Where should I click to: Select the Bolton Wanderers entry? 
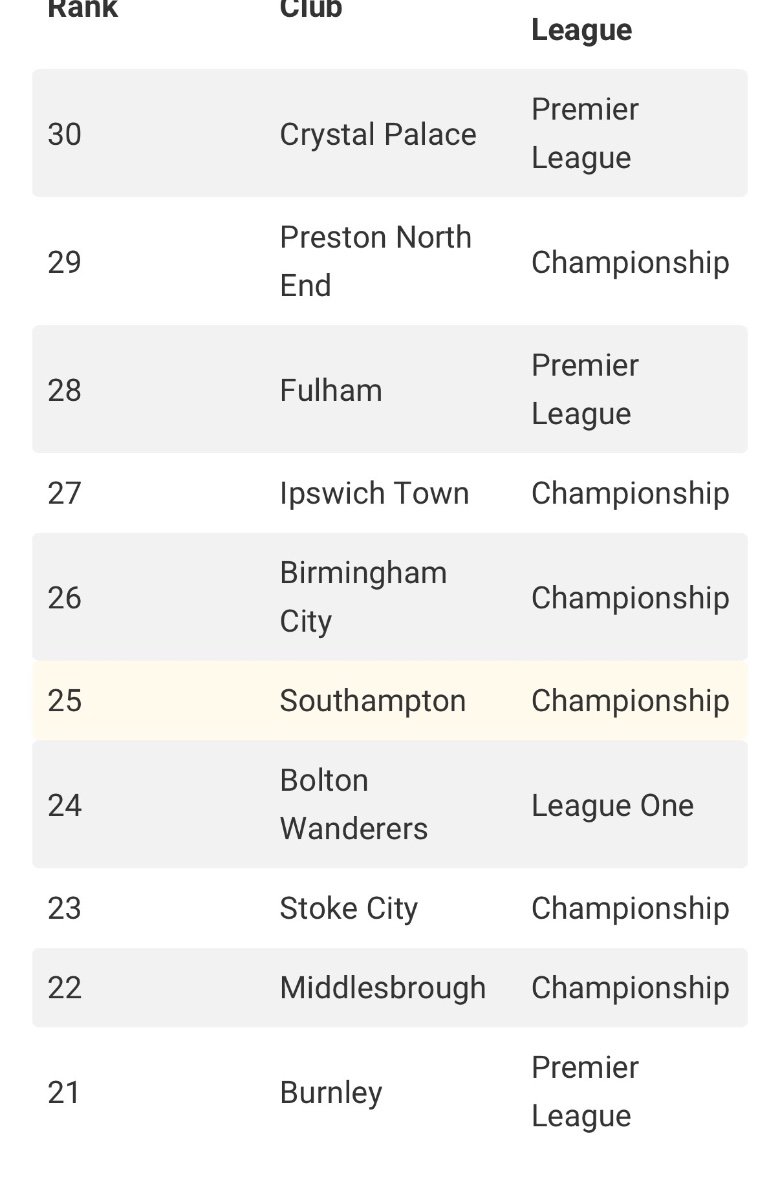353,805
